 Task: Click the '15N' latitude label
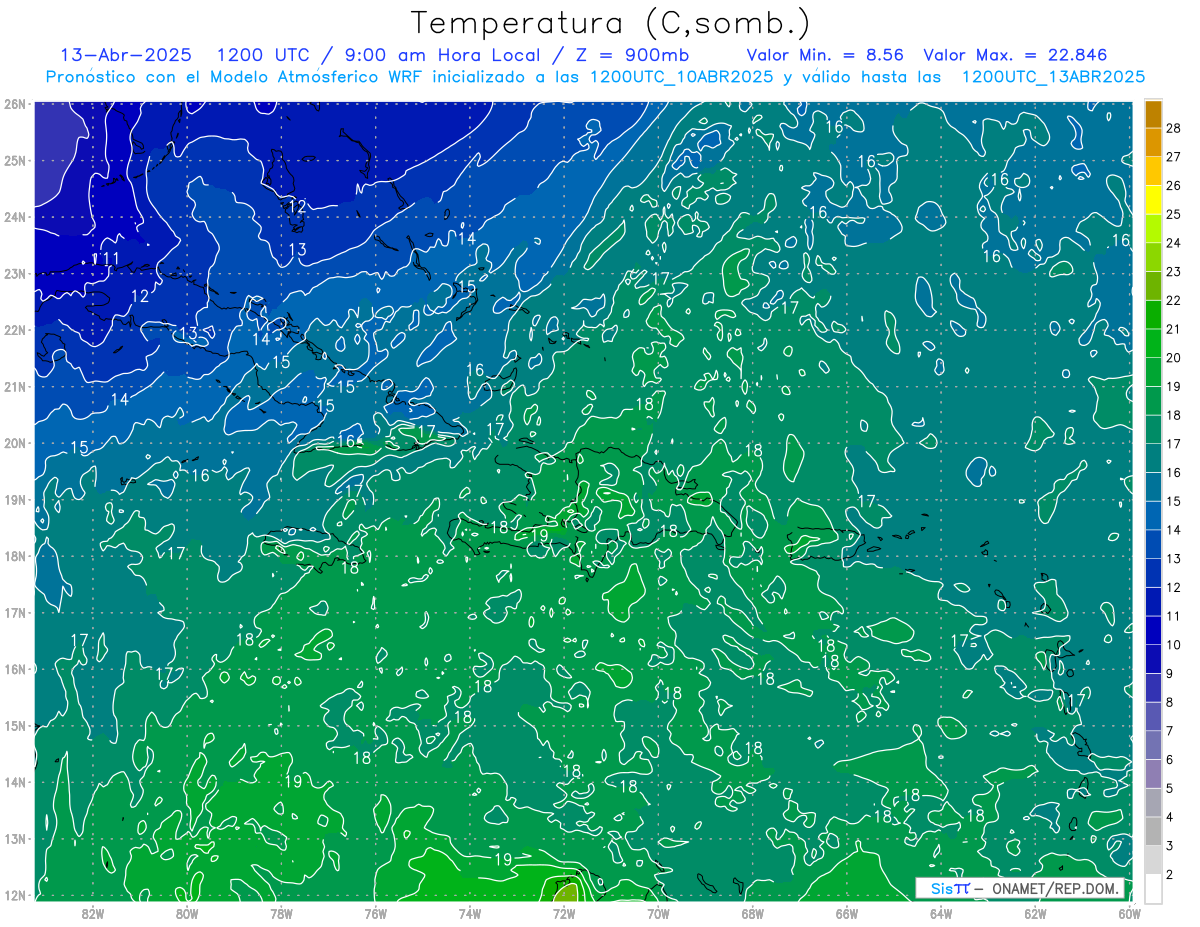point(14,725)
